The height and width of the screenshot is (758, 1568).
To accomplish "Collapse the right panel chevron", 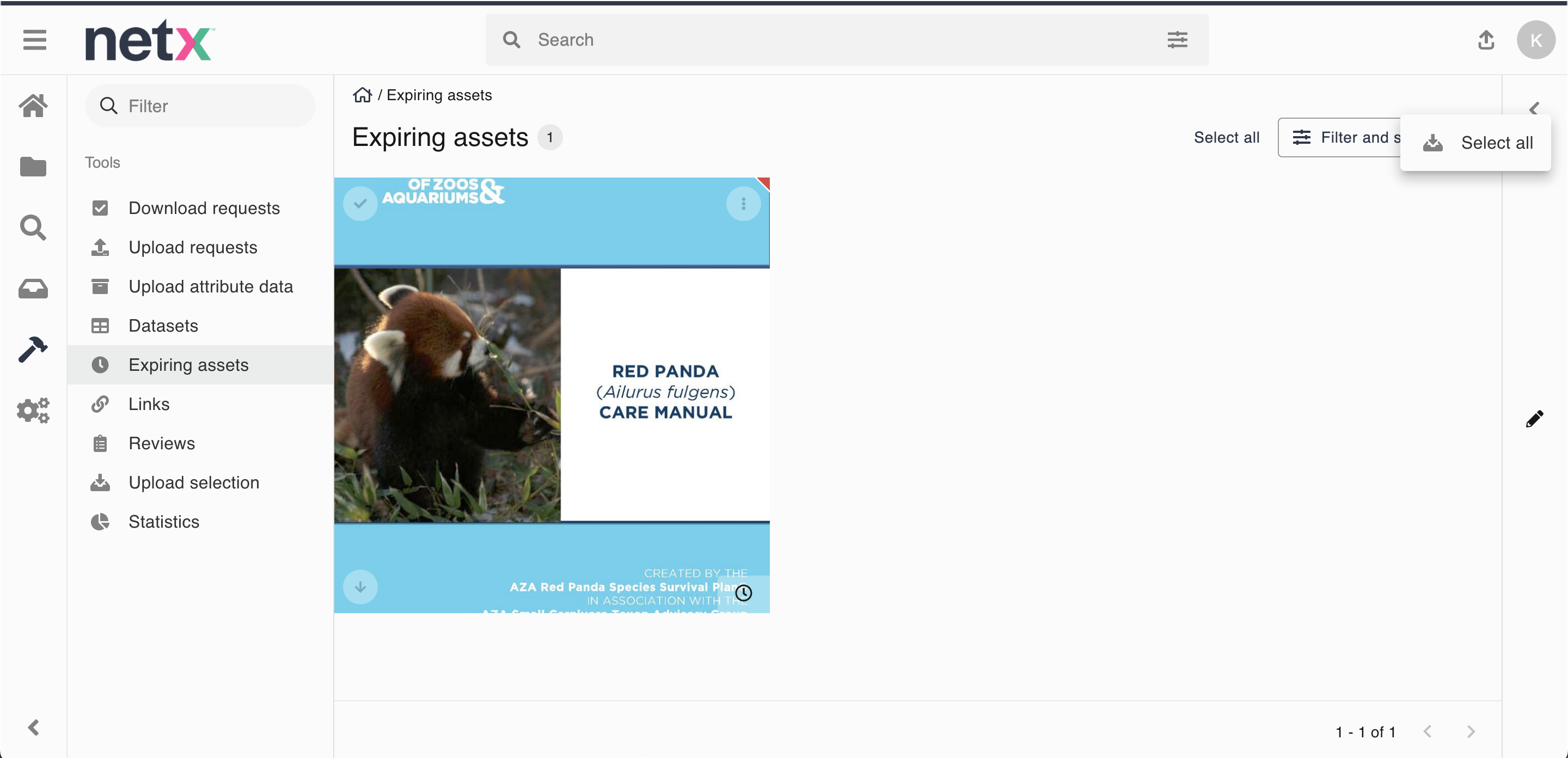I will [1534, 108].
